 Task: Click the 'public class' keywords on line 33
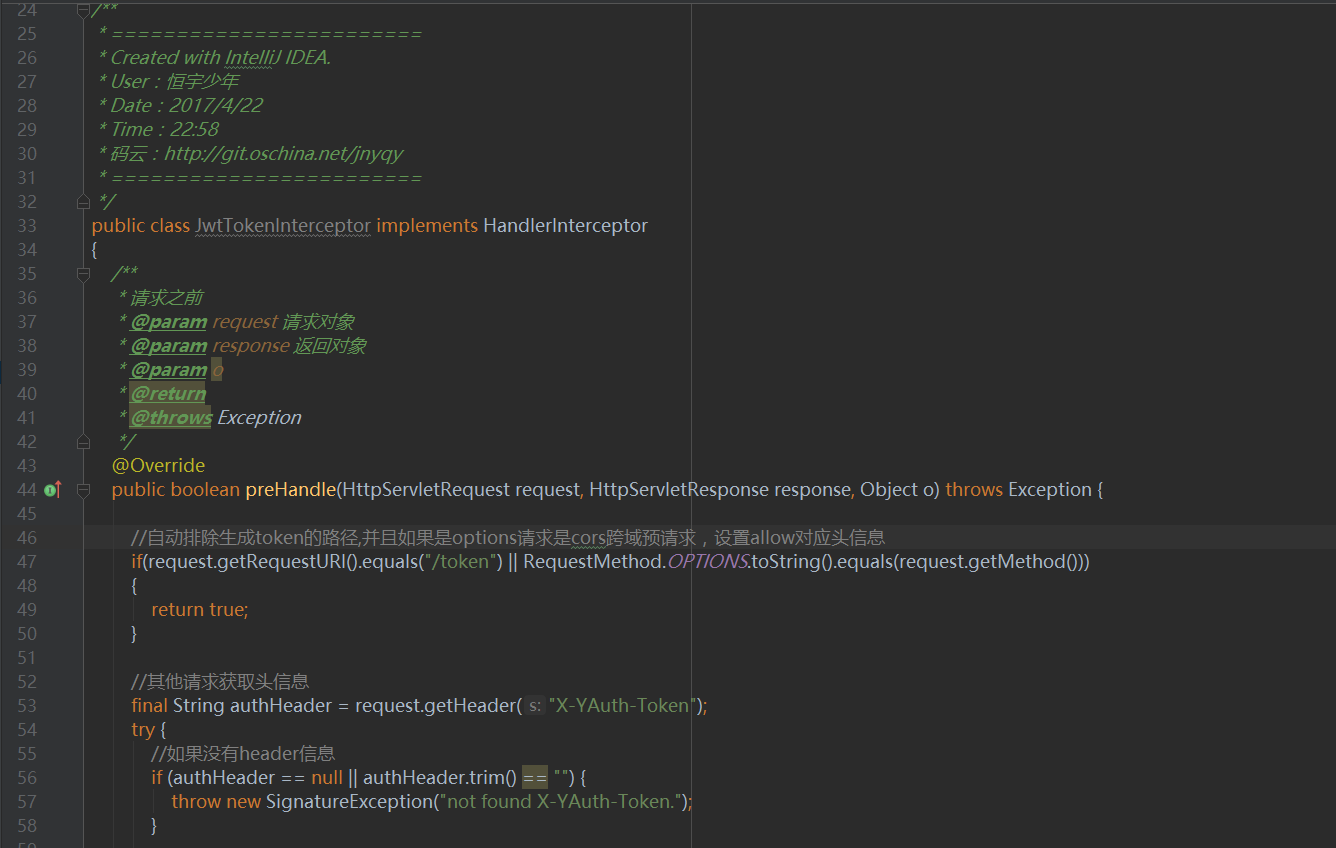(x=141, y=226)
